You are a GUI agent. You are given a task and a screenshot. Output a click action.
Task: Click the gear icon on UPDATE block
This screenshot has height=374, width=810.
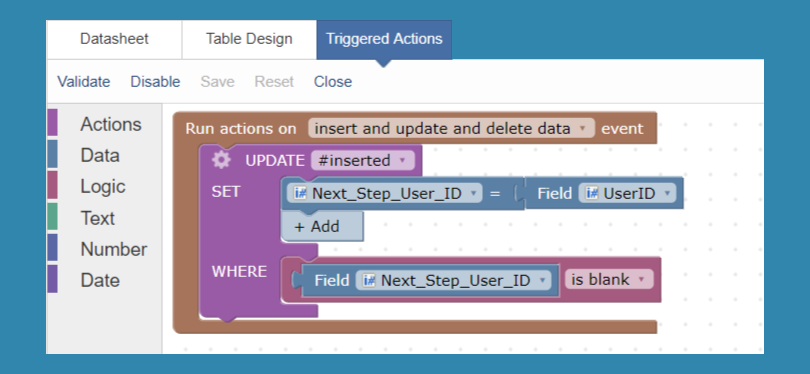(221, 160)
